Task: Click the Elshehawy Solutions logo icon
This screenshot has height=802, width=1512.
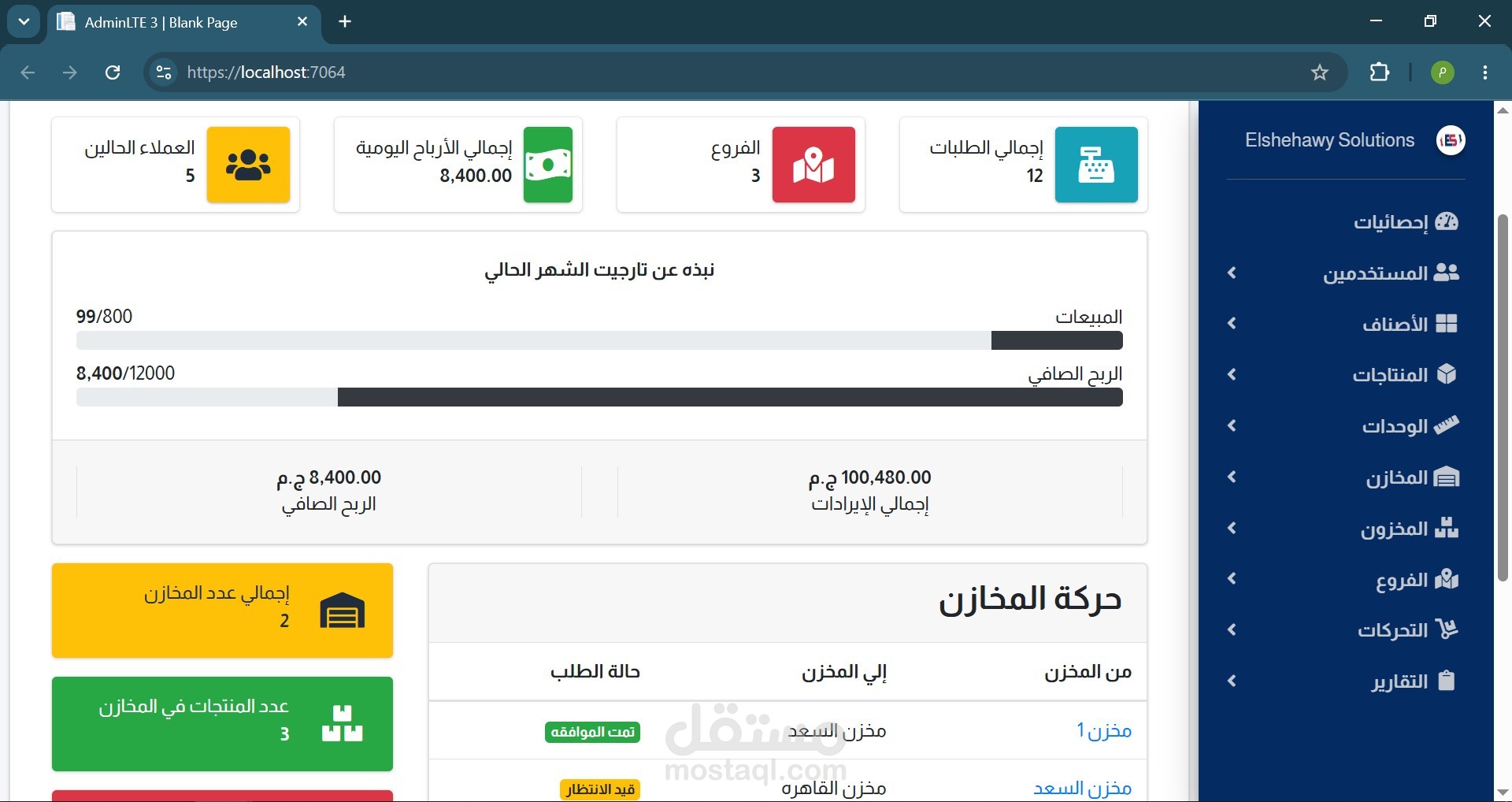Action: tap(1451, 141)
